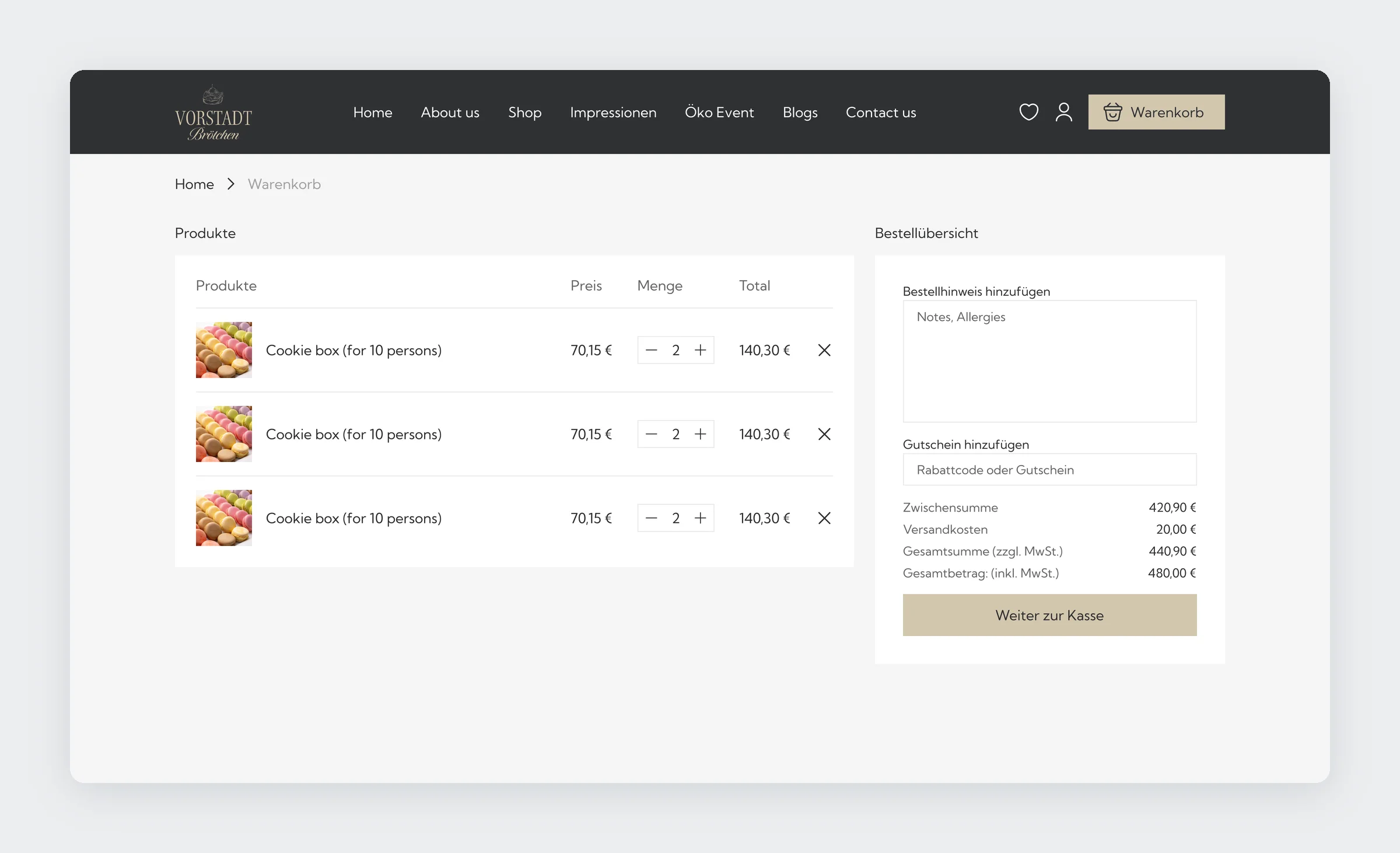The width and height of the screenshot is (1400, 853).
Task: Increase quantity of second Cookie box
Action: click(x=700, y=434)
